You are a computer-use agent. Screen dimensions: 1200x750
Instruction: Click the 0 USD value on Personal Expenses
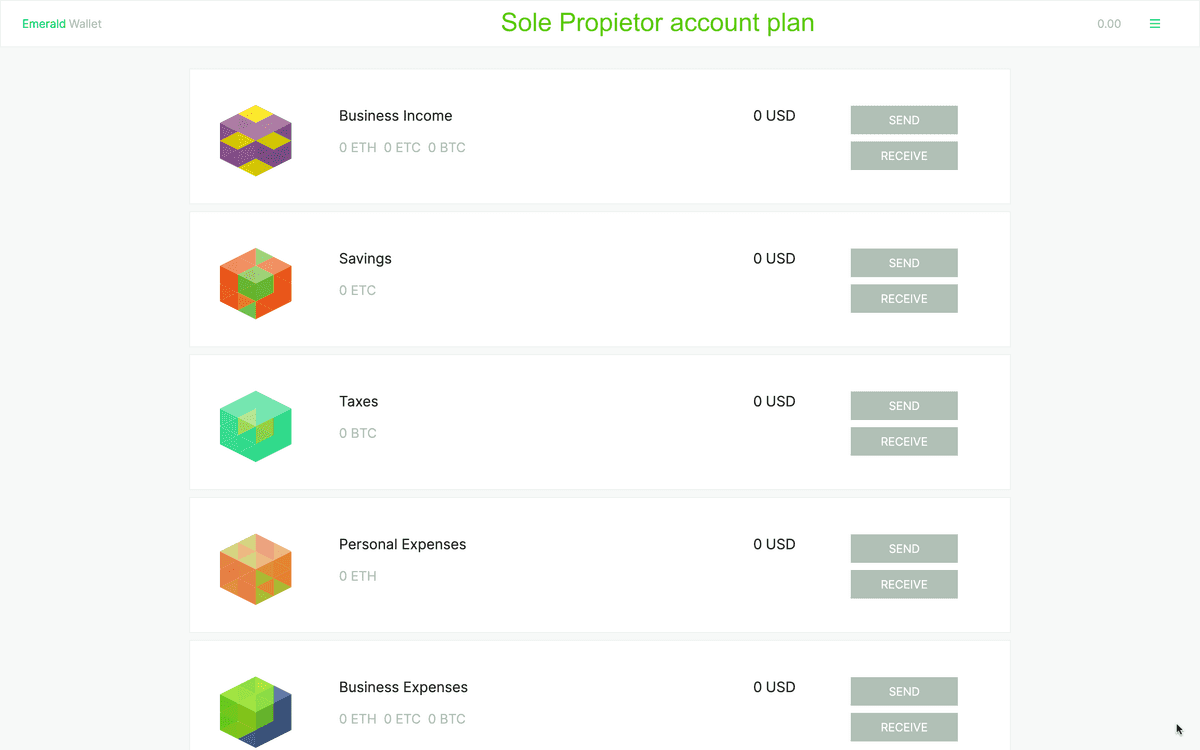tap(774, 544)
